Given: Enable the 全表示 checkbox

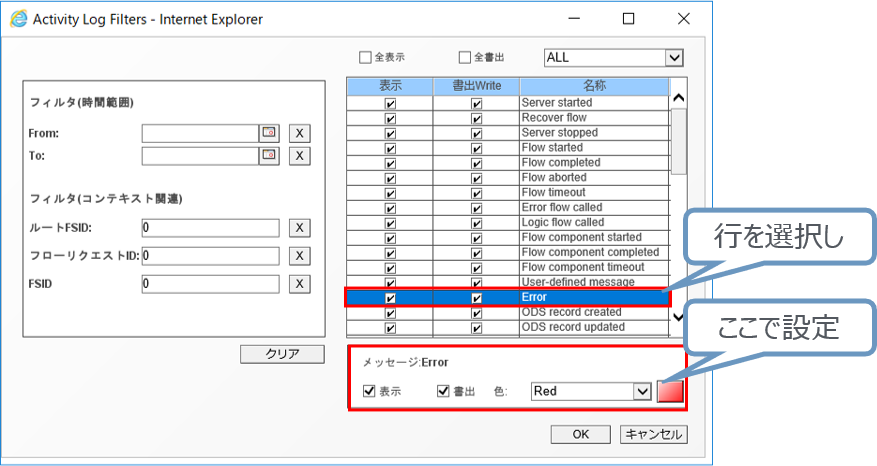Looking at the screenshot, I should click(x=365, y=58).
